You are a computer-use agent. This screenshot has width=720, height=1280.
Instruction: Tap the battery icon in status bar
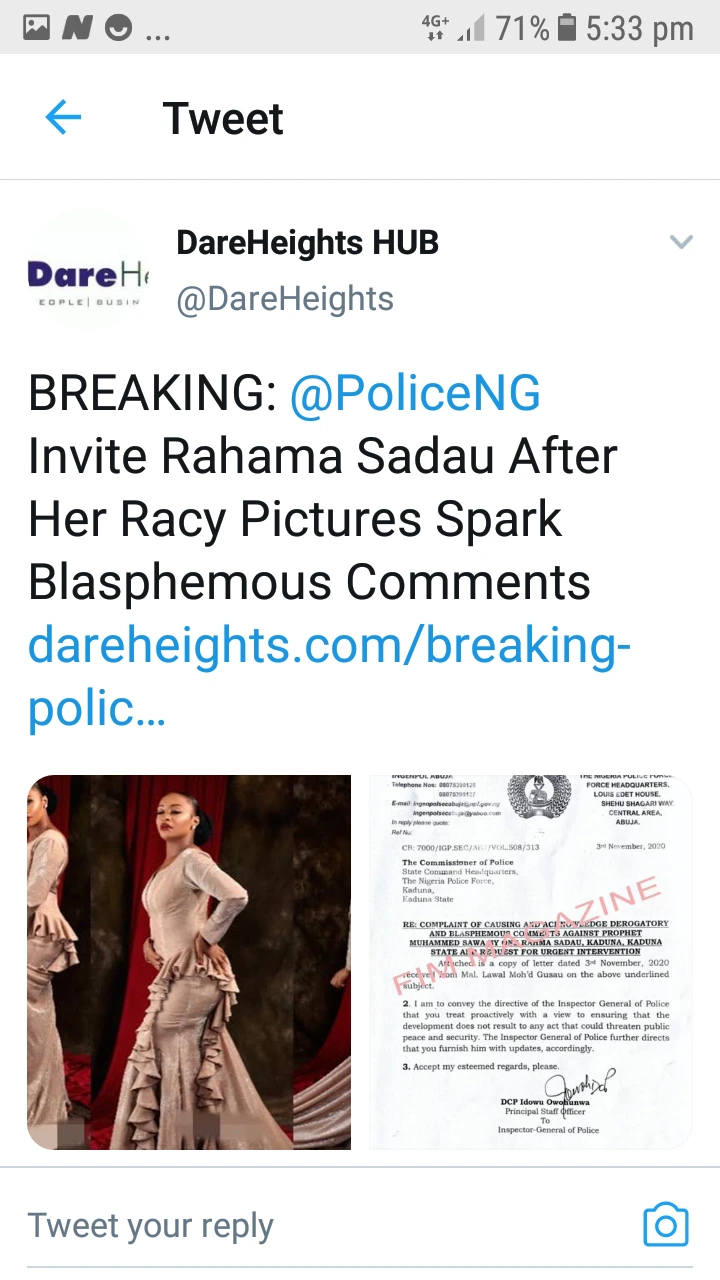click(567, 28)
